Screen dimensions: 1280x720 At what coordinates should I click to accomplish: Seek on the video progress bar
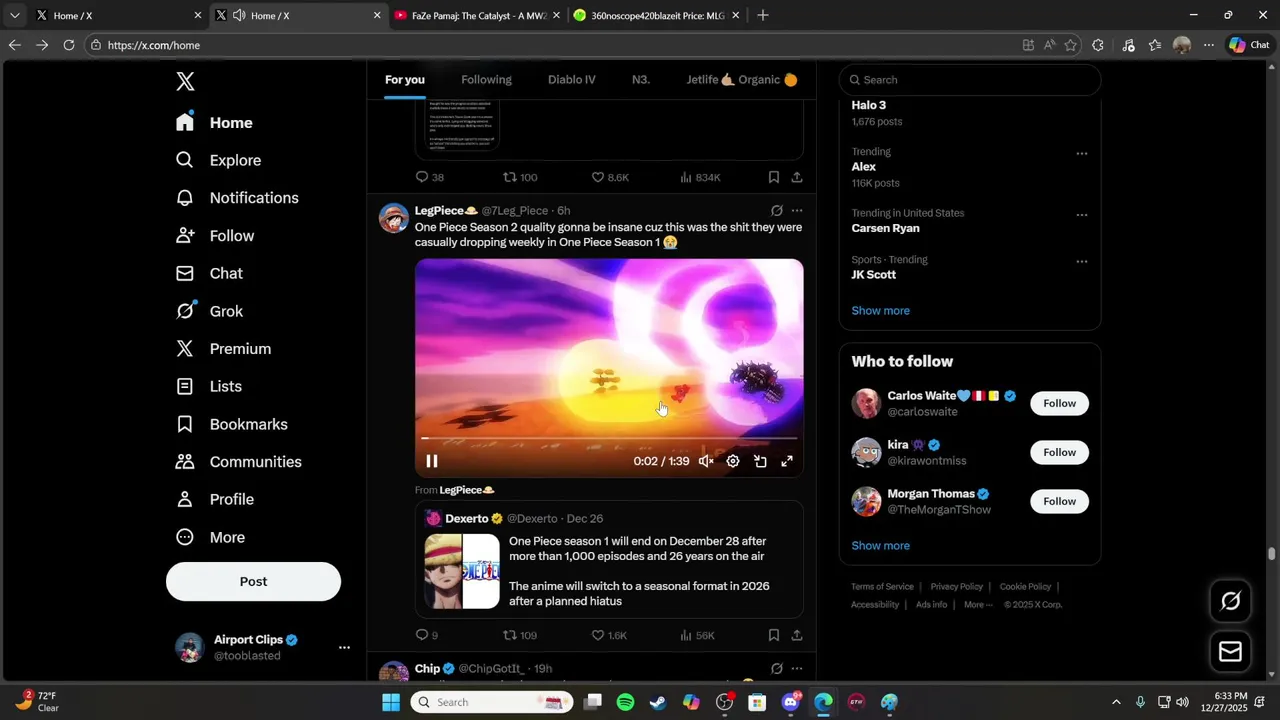tap(609, 438)
